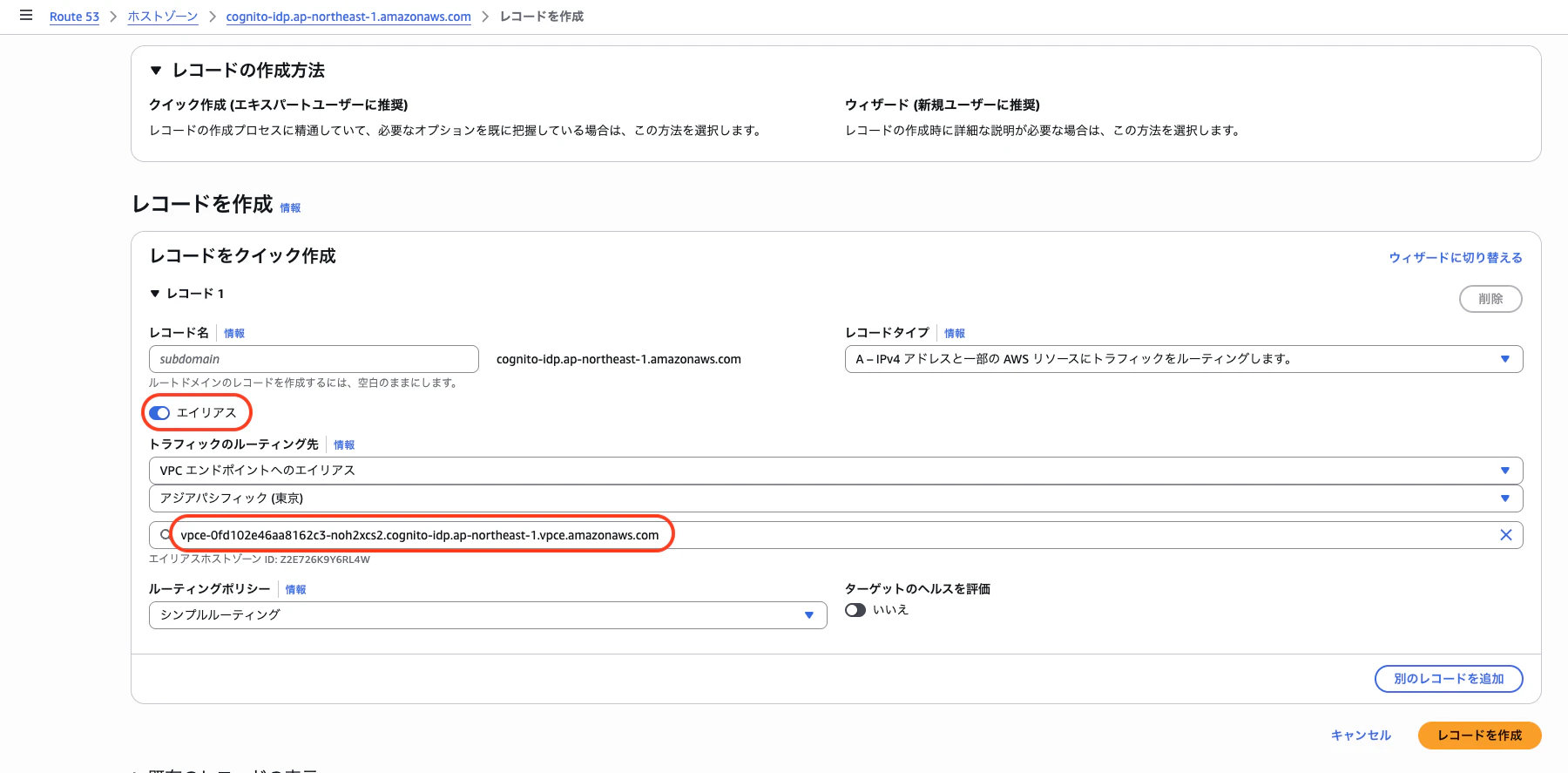Switch to wizard via ウィザードに切り替える
The width and height of the screenshot is (1568, 773).
pos(1456,257)
